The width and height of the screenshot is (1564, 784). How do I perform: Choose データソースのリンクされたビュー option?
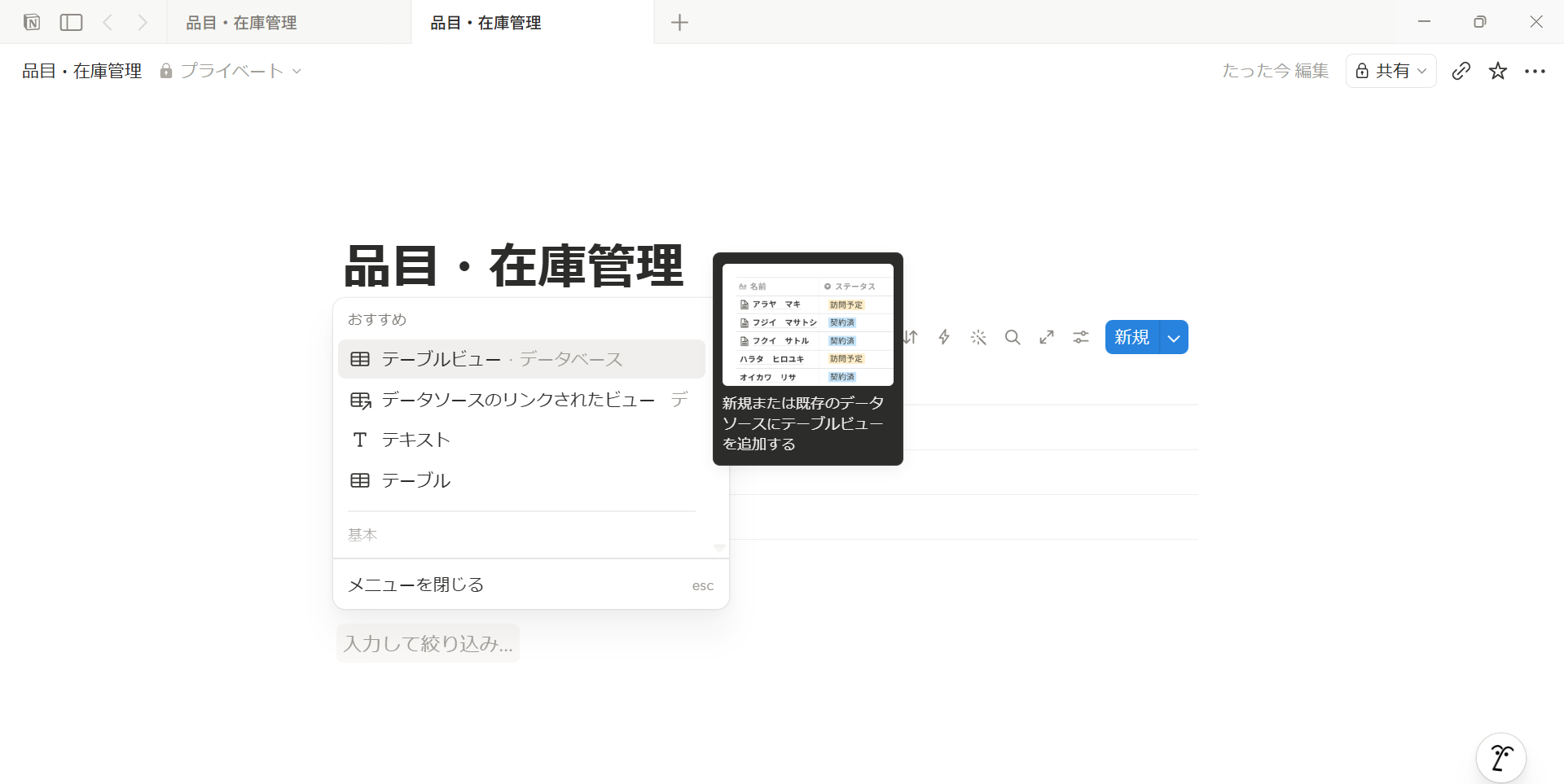(x=521, y=400)
